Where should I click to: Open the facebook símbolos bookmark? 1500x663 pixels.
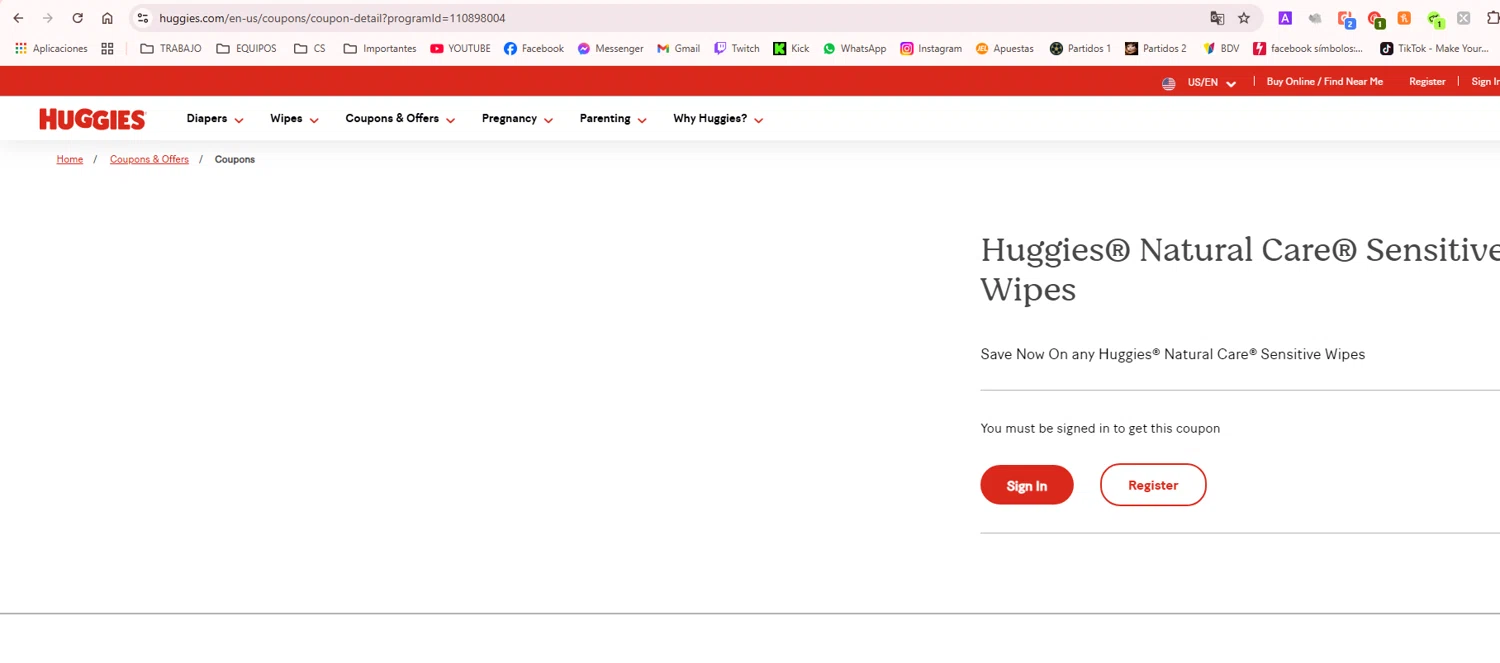click(x=1308, y=48)
